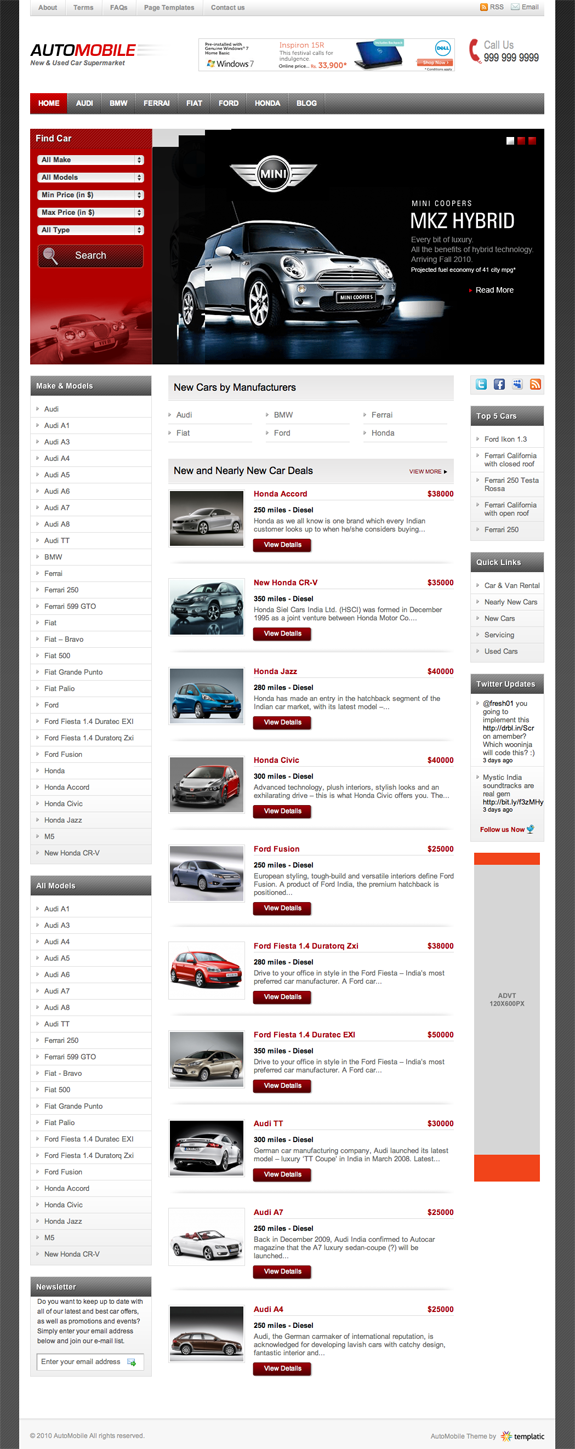Select the FORD navigation tab

point(229,103)
